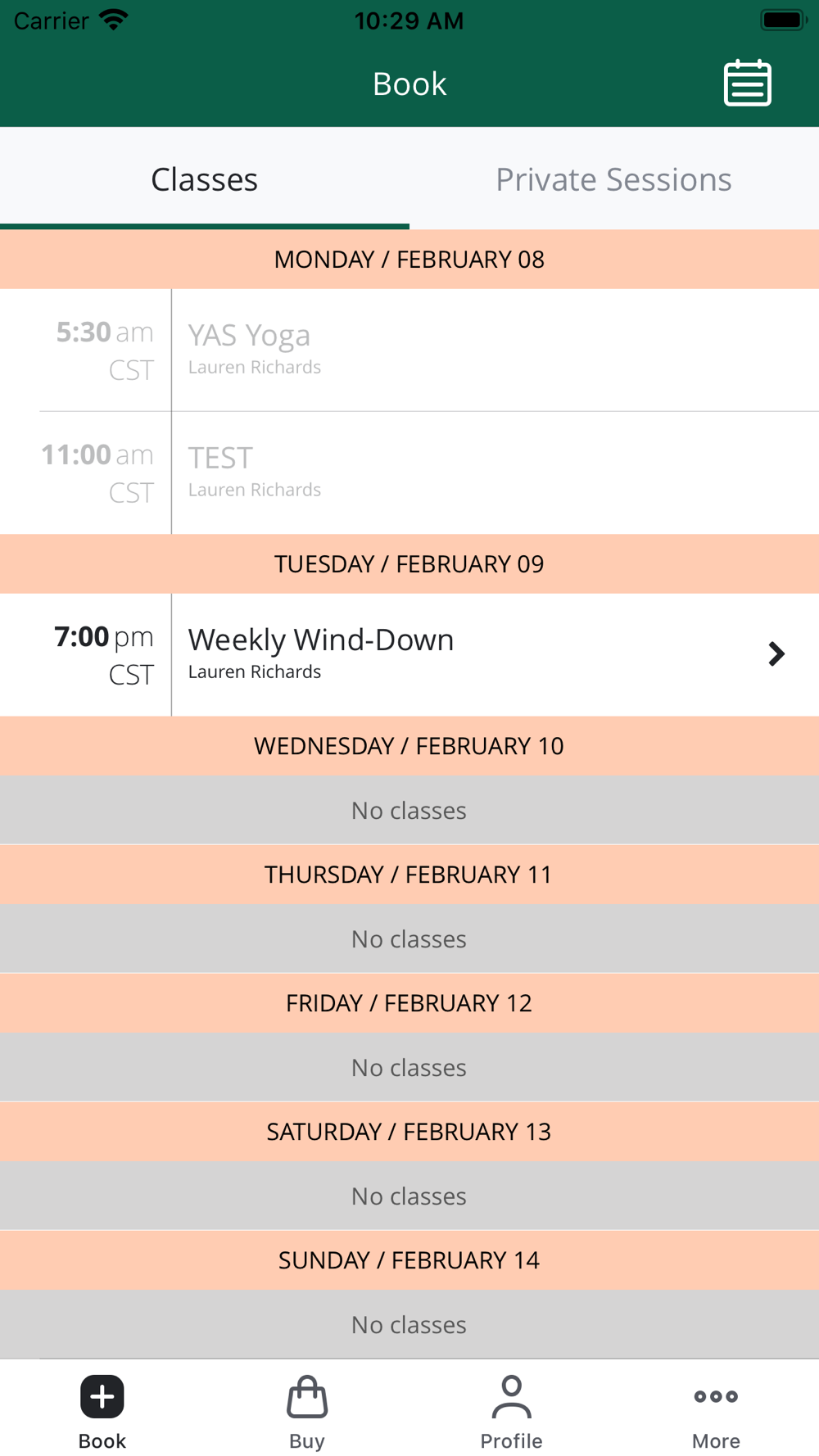Tap the 5:30 am CST time

point(105,350)
